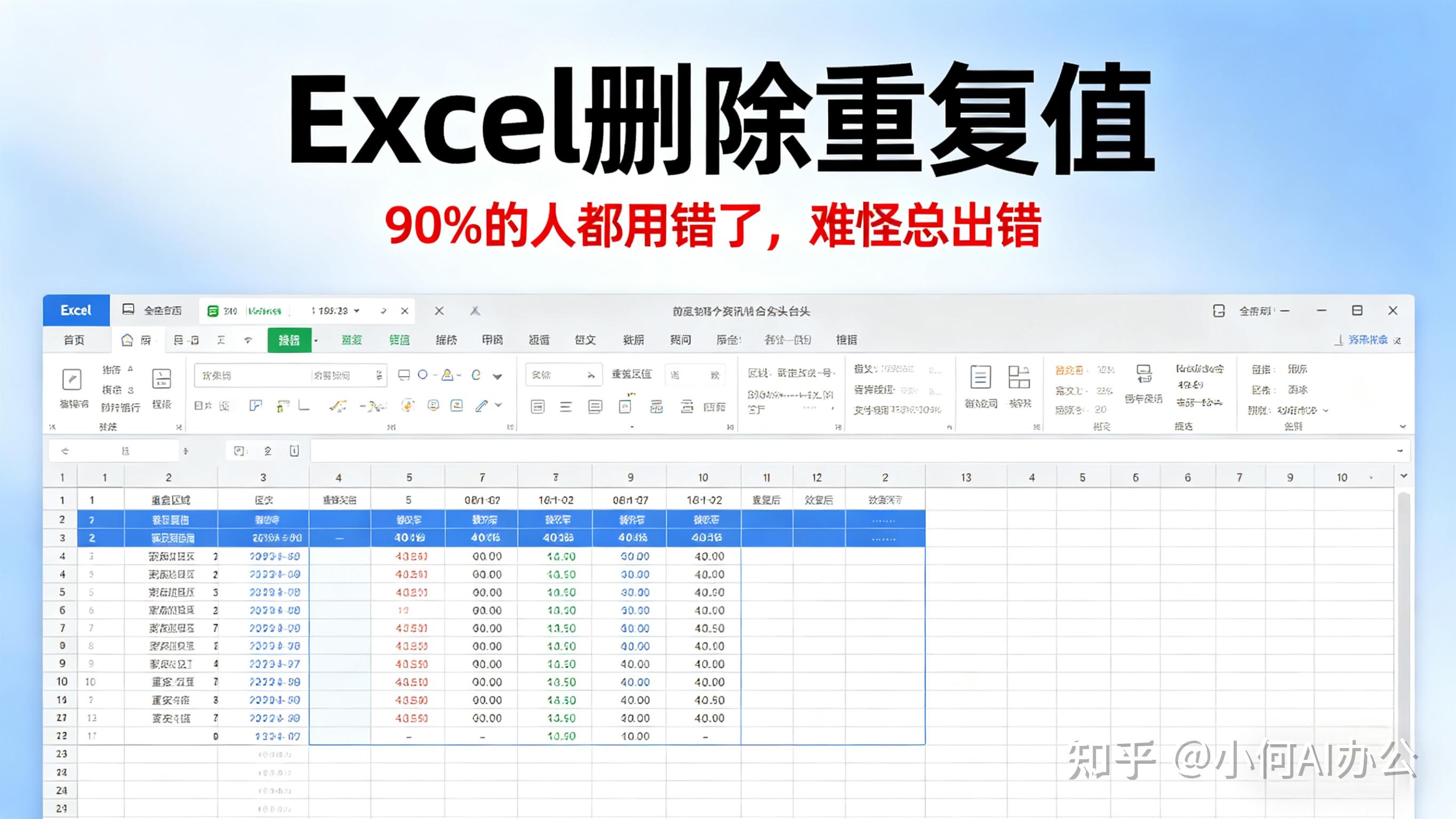Click the orange format brush icon
The image size is (1456, 819).
pyautogui.click(x=339, y=405)
